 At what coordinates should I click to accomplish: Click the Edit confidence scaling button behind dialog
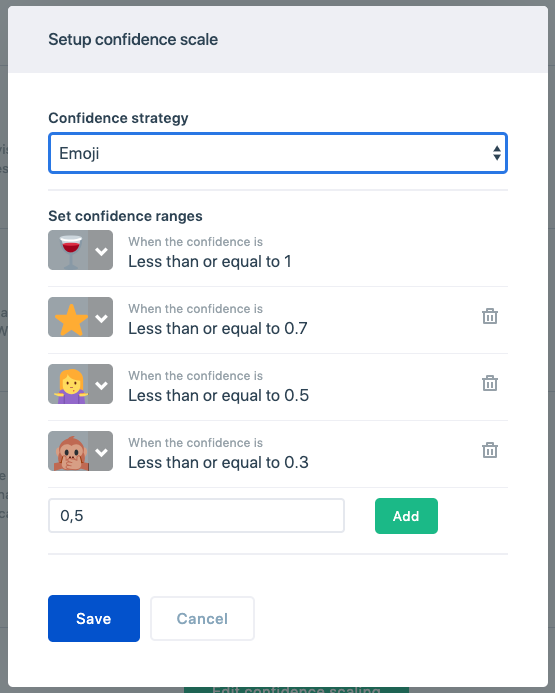(296, 689)
